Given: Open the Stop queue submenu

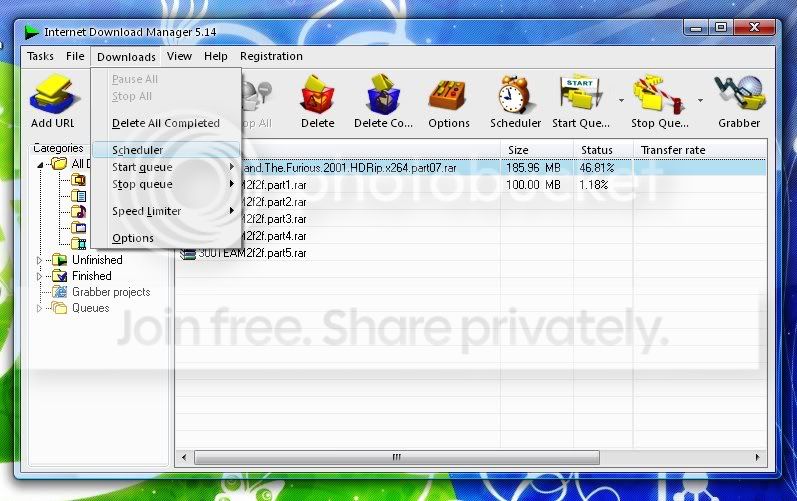Looking at the screenshot, I should pos(166,184).
